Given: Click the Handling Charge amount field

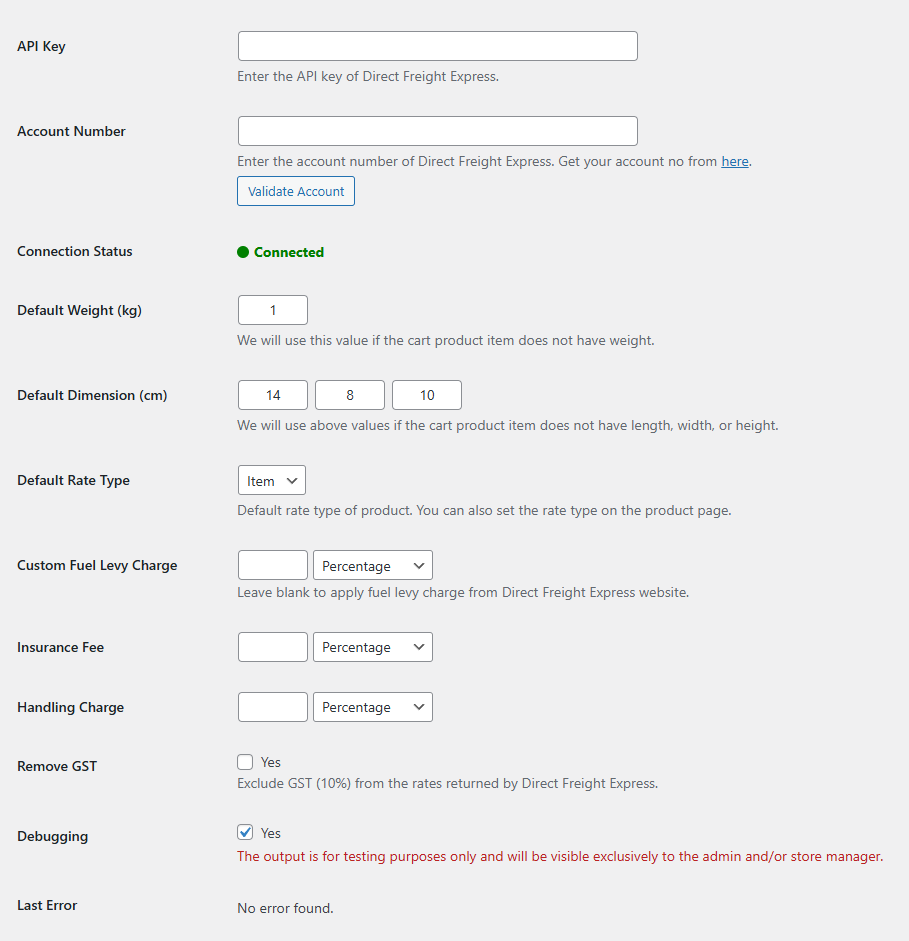Looking at the screenshot, I should pos(273,707).
